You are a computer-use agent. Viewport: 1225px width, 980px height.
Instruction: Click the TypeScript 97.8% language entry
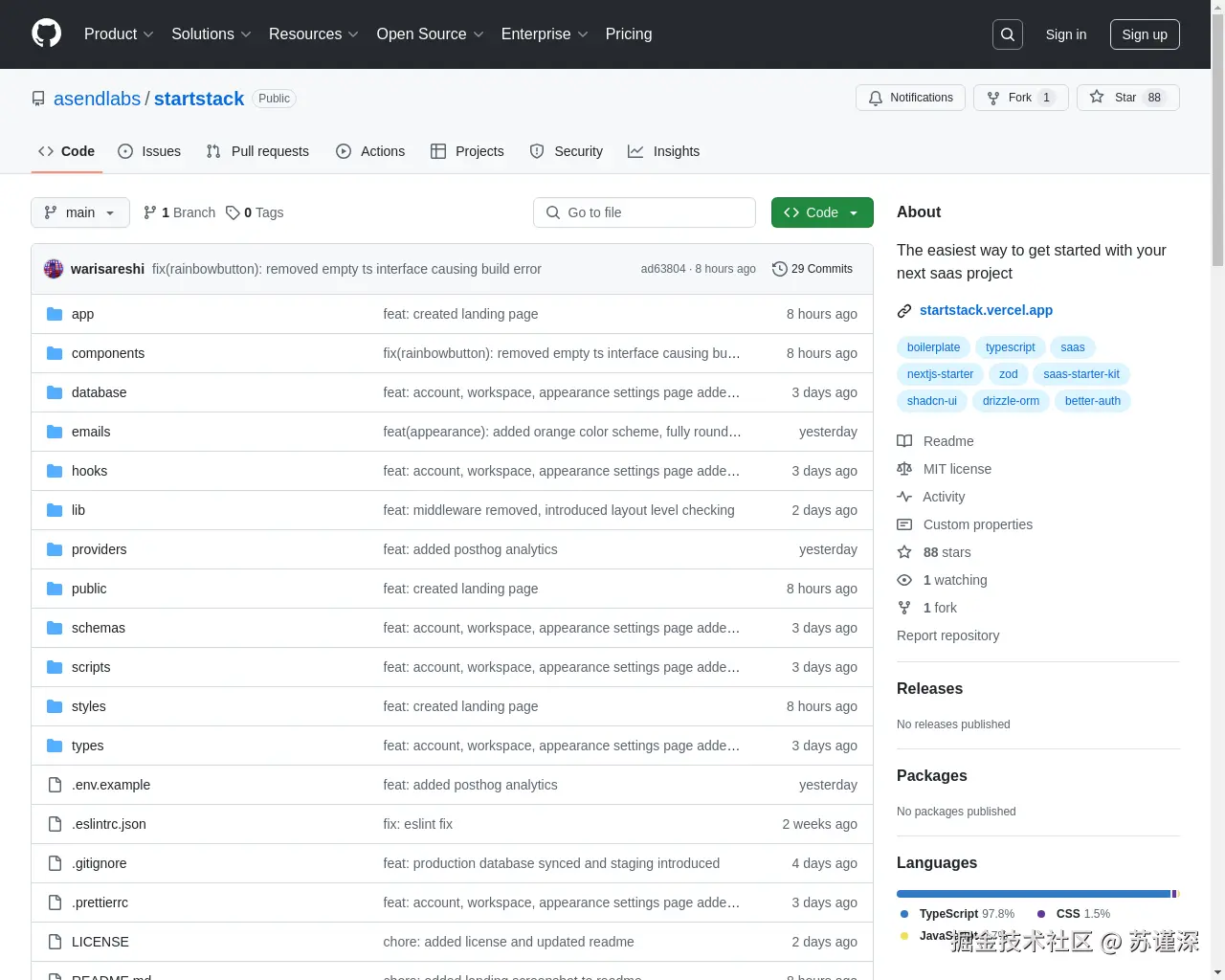957,914
